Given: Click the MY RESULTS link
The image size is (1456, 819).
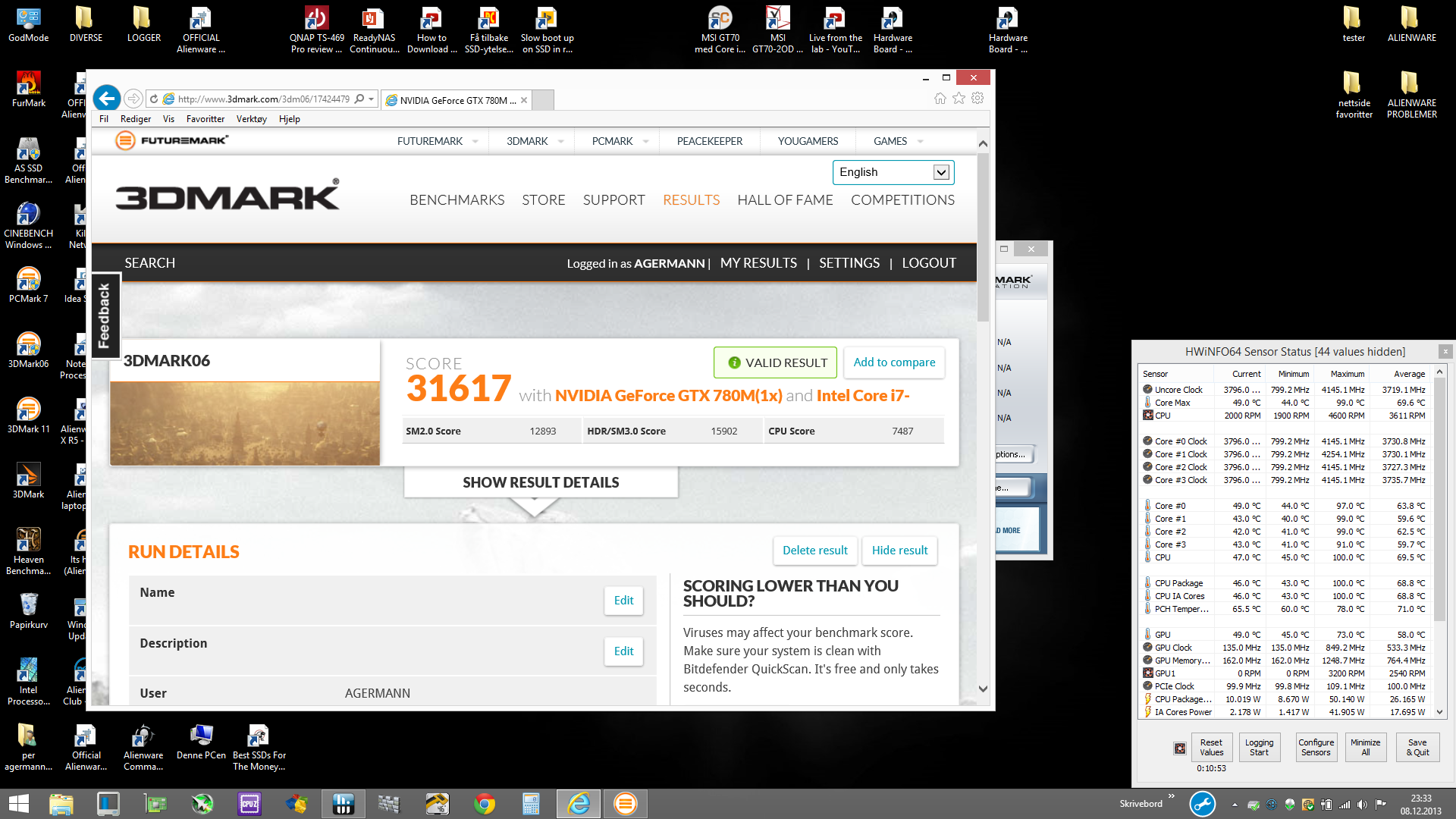Looking at the screenshot, I should (x=758, y=263).
